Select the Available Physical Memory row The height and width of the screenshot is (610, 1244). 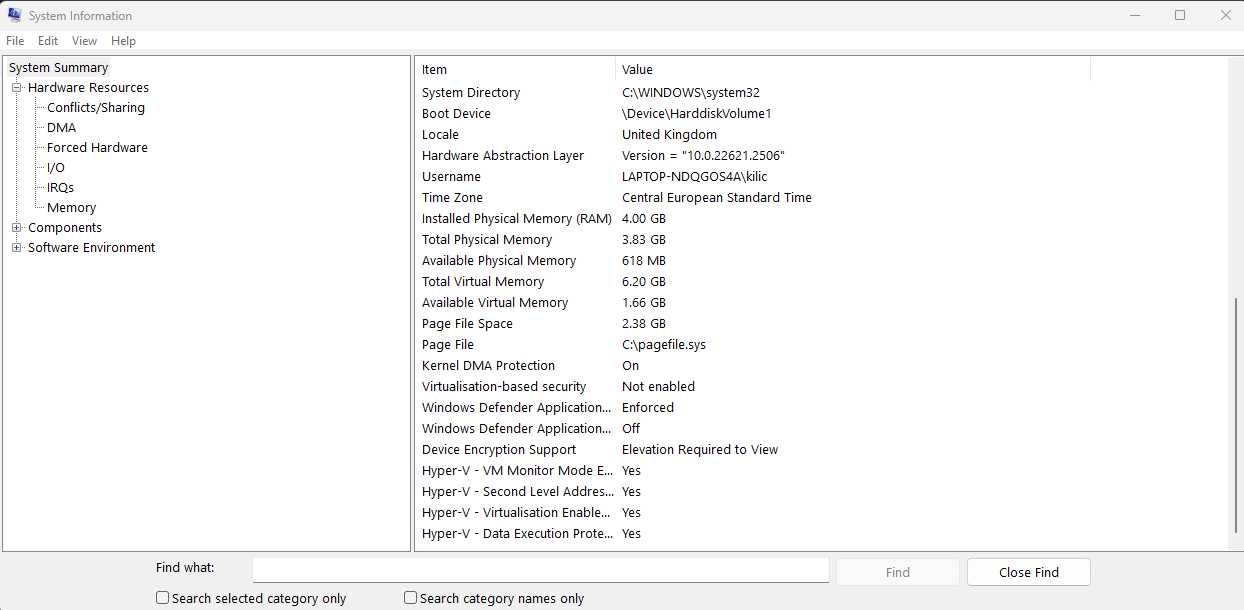tap(752, 261)
